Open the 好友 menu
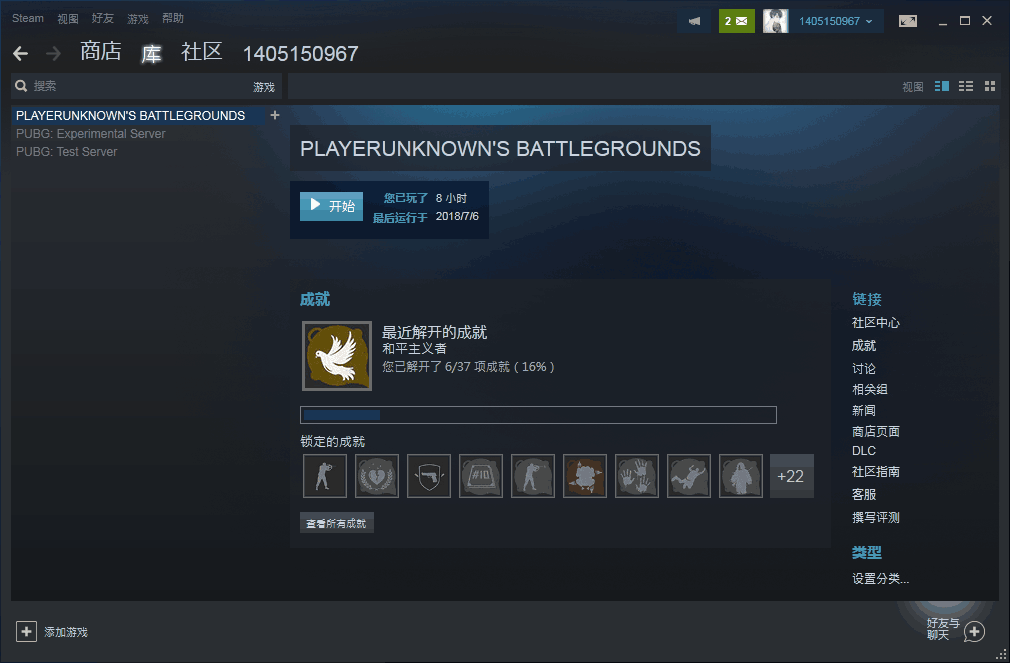1010x663 pixels. tap(102, 18)
